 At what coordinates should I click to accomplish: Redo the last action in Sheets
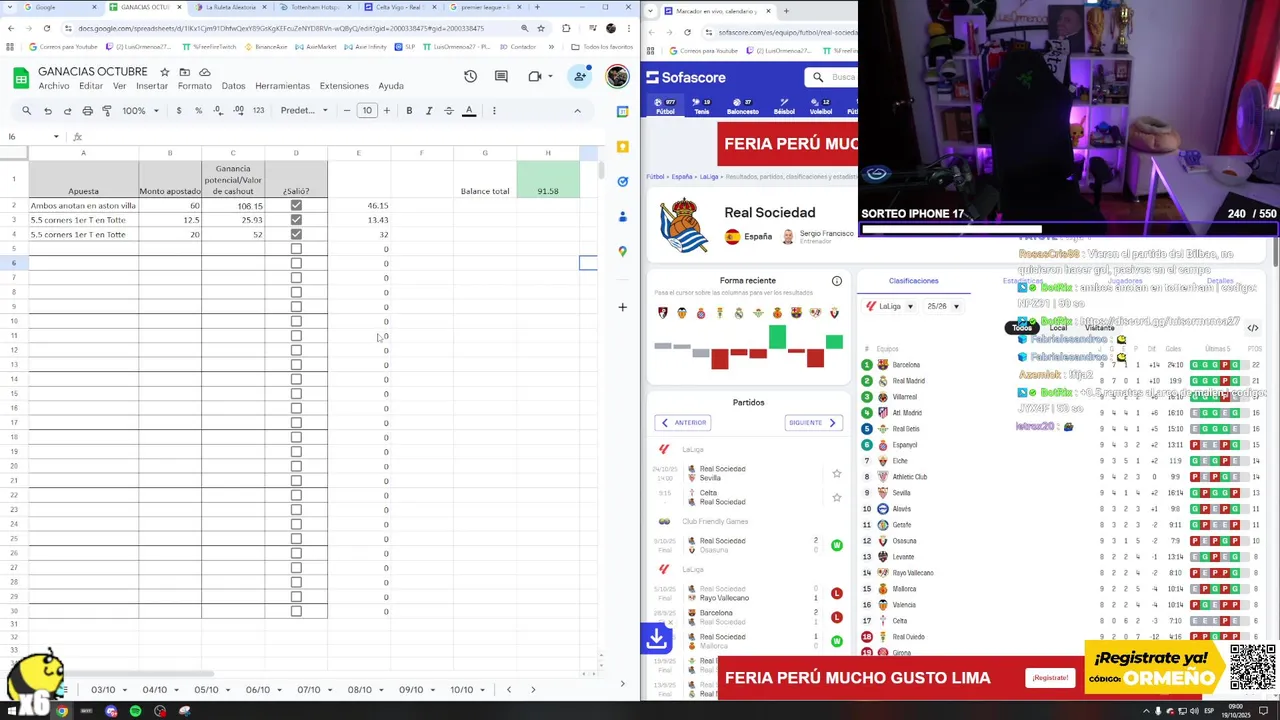tap(67, 111)
